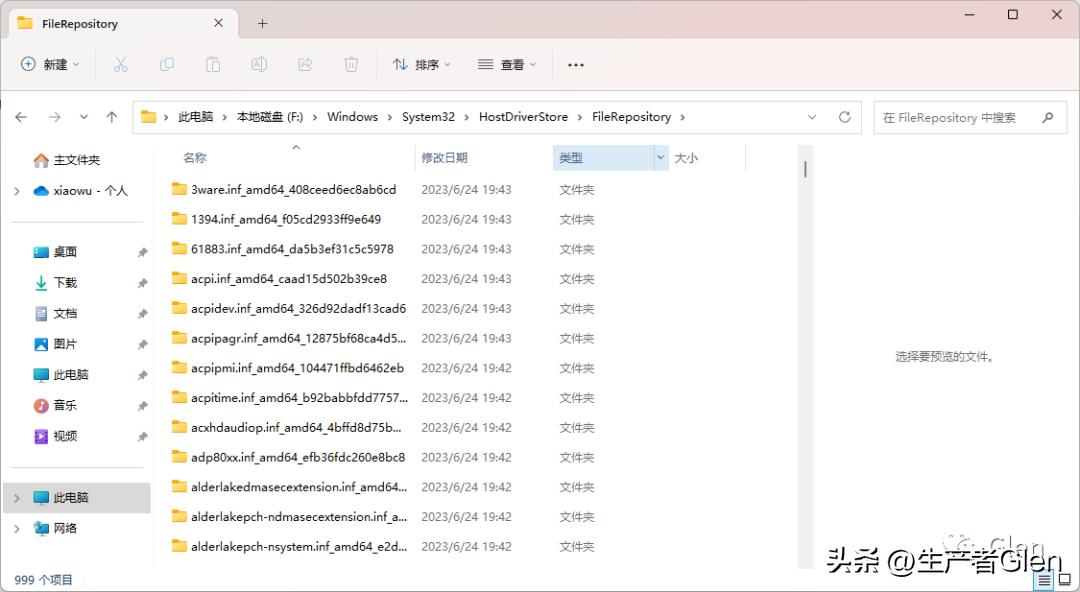Screen dimensions: 1080x592
Task: Open OneDrive 'xiaowu - 个人' in sidebar
Action: tap(92, 190)
